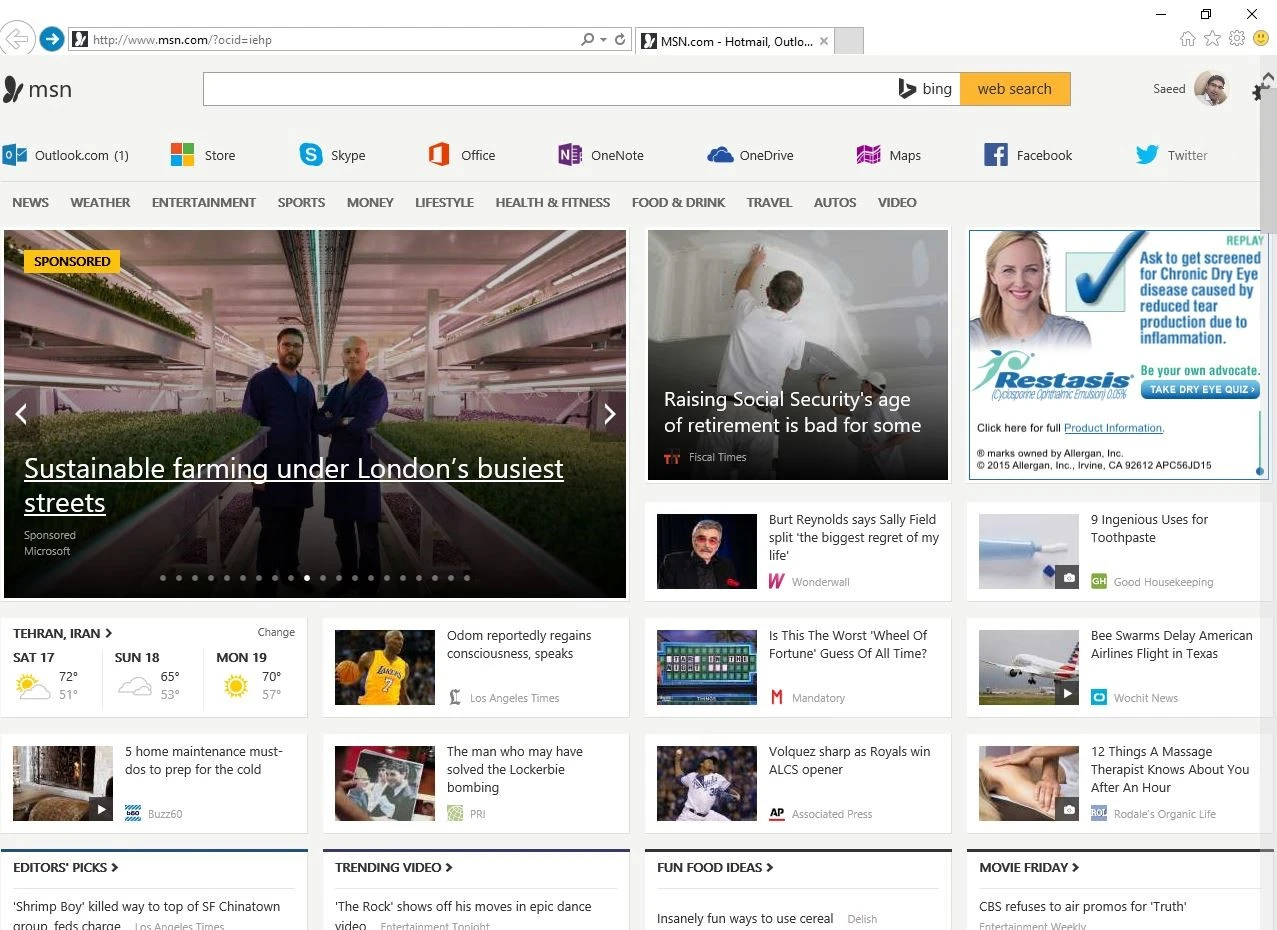Open the Product Information ad link
Viewport: 1277px width, 930px height.
point(1113,428)
